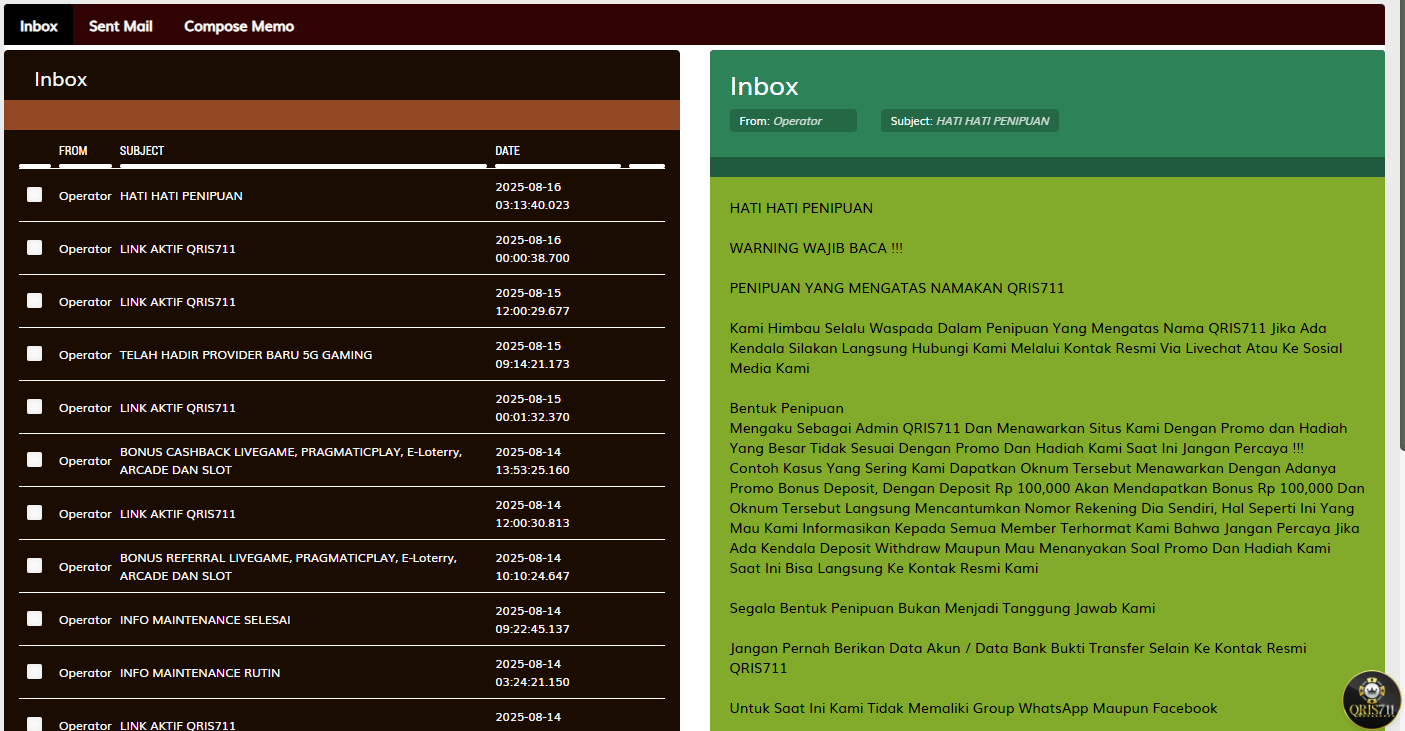Select checkbox for LINK AKTIF QRIS711 dated 2025-08-16

[35, 248]
